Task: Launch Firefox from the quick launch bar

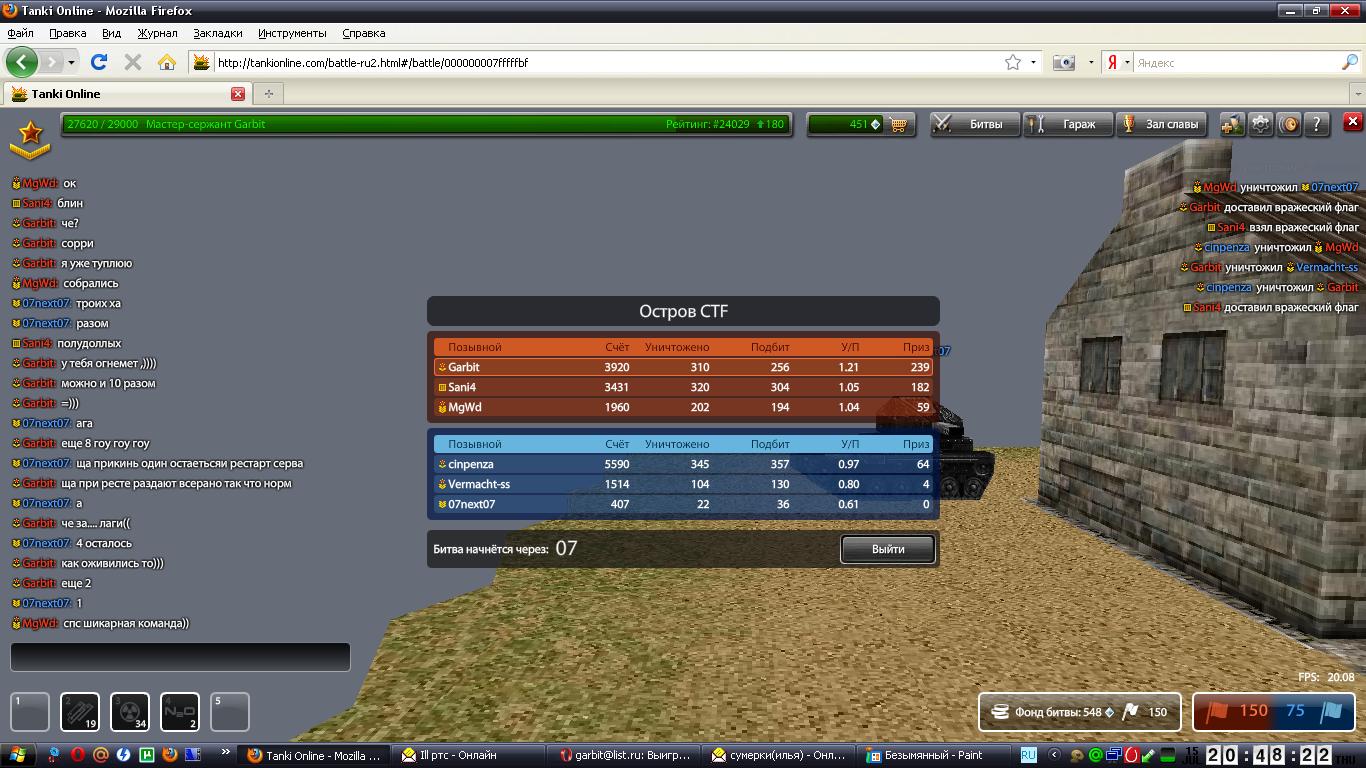Action: click(170, 755)
